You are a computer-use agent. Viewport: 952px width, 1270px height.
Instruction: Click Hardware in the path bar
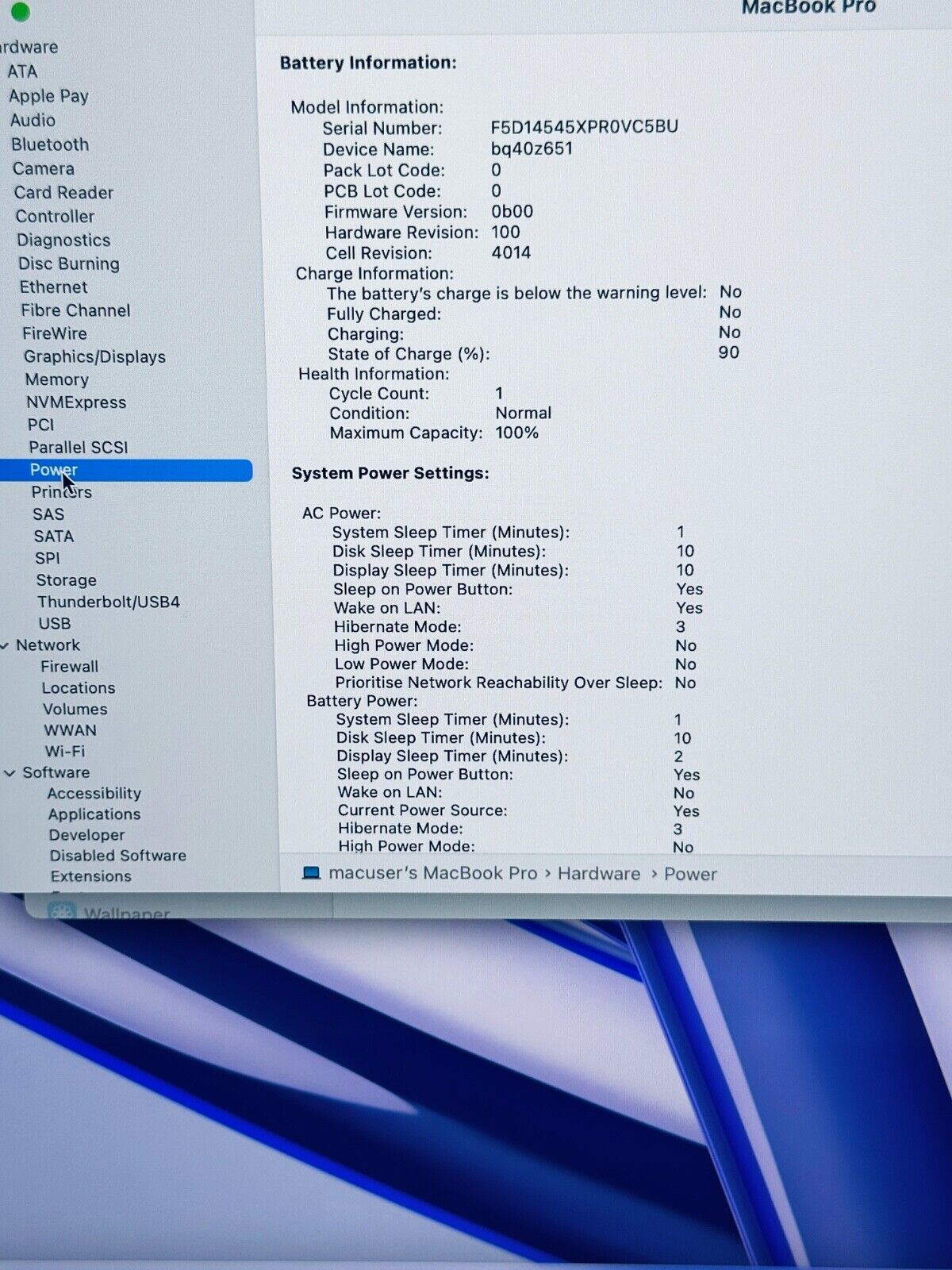[x=598, y=874]
